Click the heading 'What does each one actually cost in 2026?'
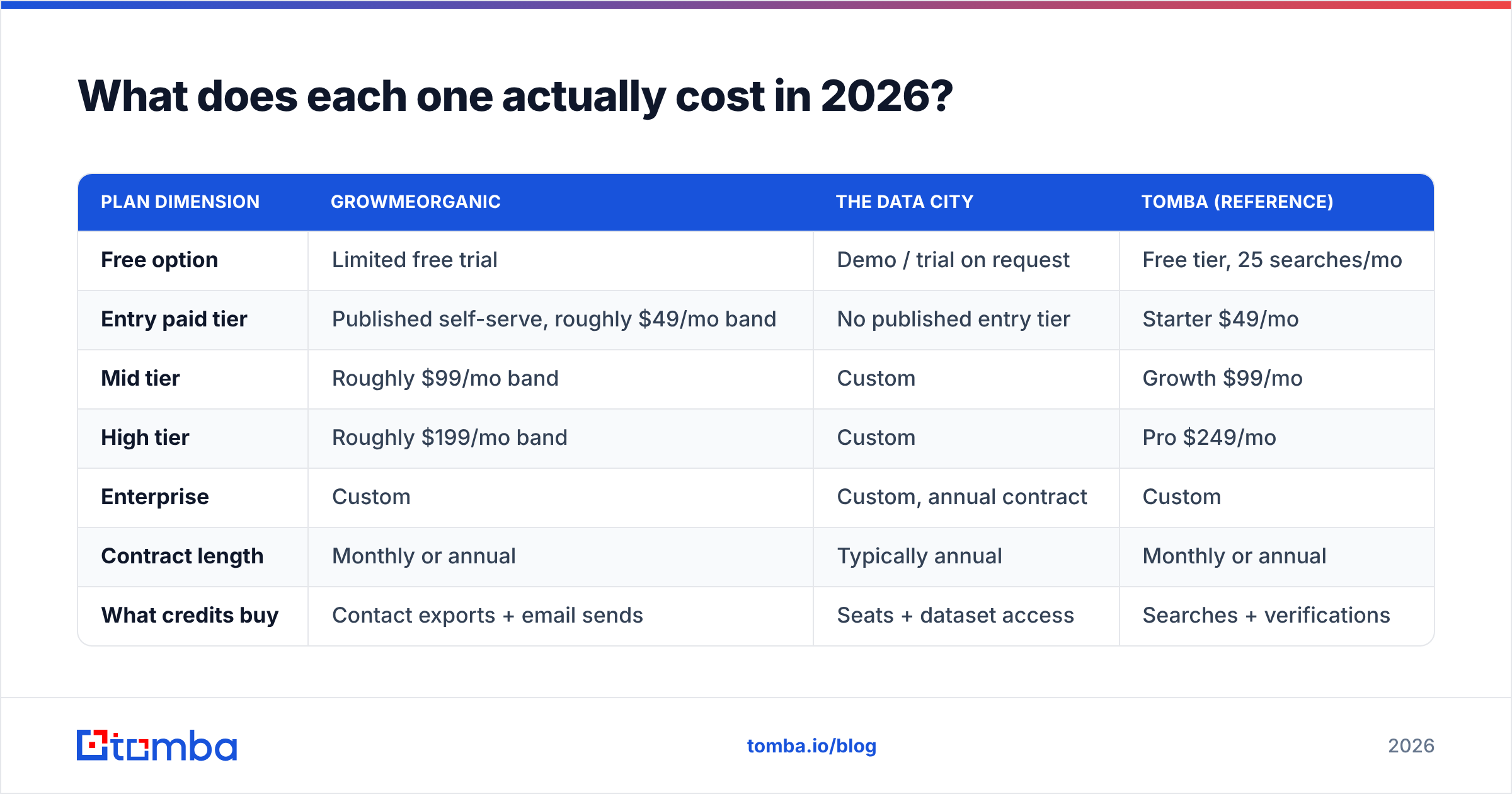1512x794 pixels. tap(515, 96)
